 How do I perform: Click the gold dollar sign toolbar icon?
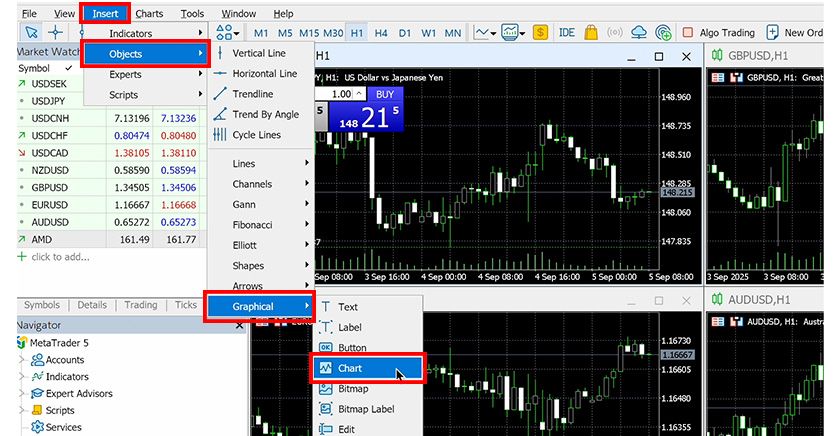pos(541,33)
